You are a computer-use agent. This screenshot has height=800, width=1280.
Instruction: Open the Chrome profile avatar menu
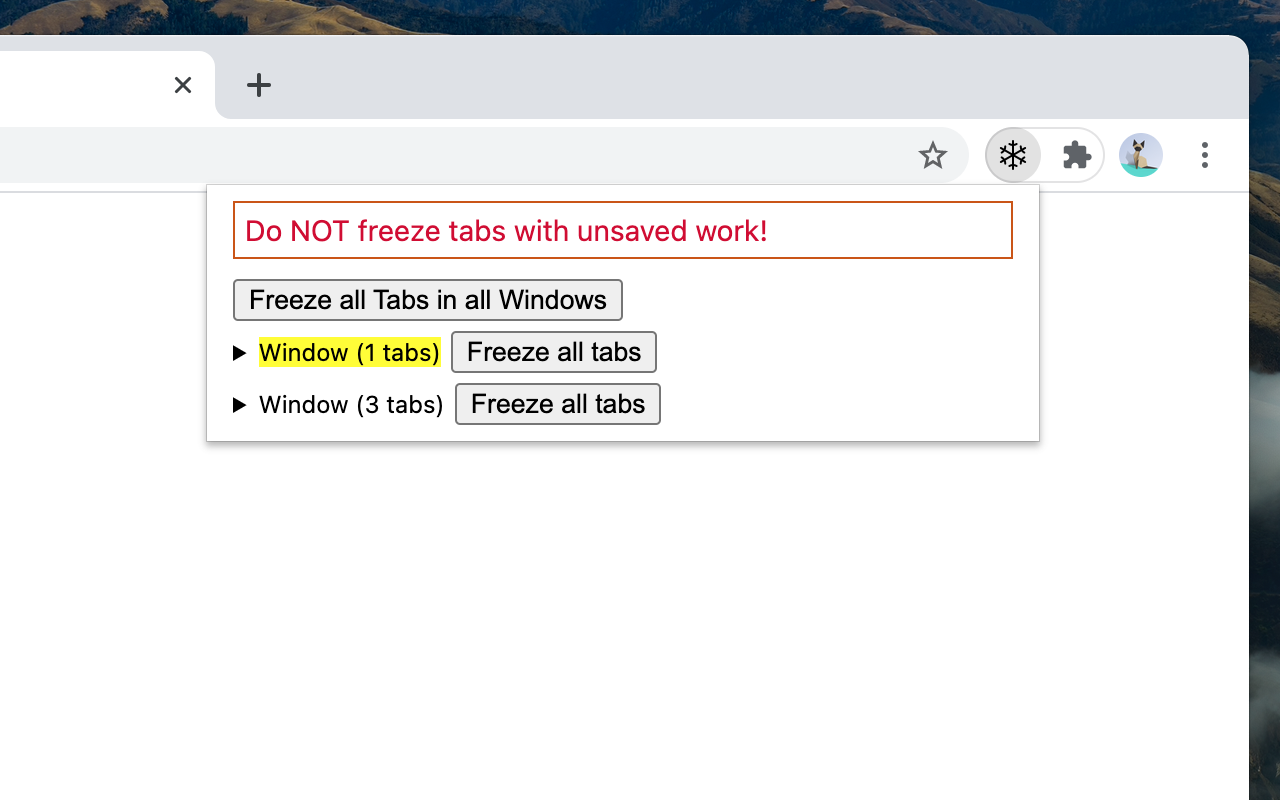(x=1140, y=155)
